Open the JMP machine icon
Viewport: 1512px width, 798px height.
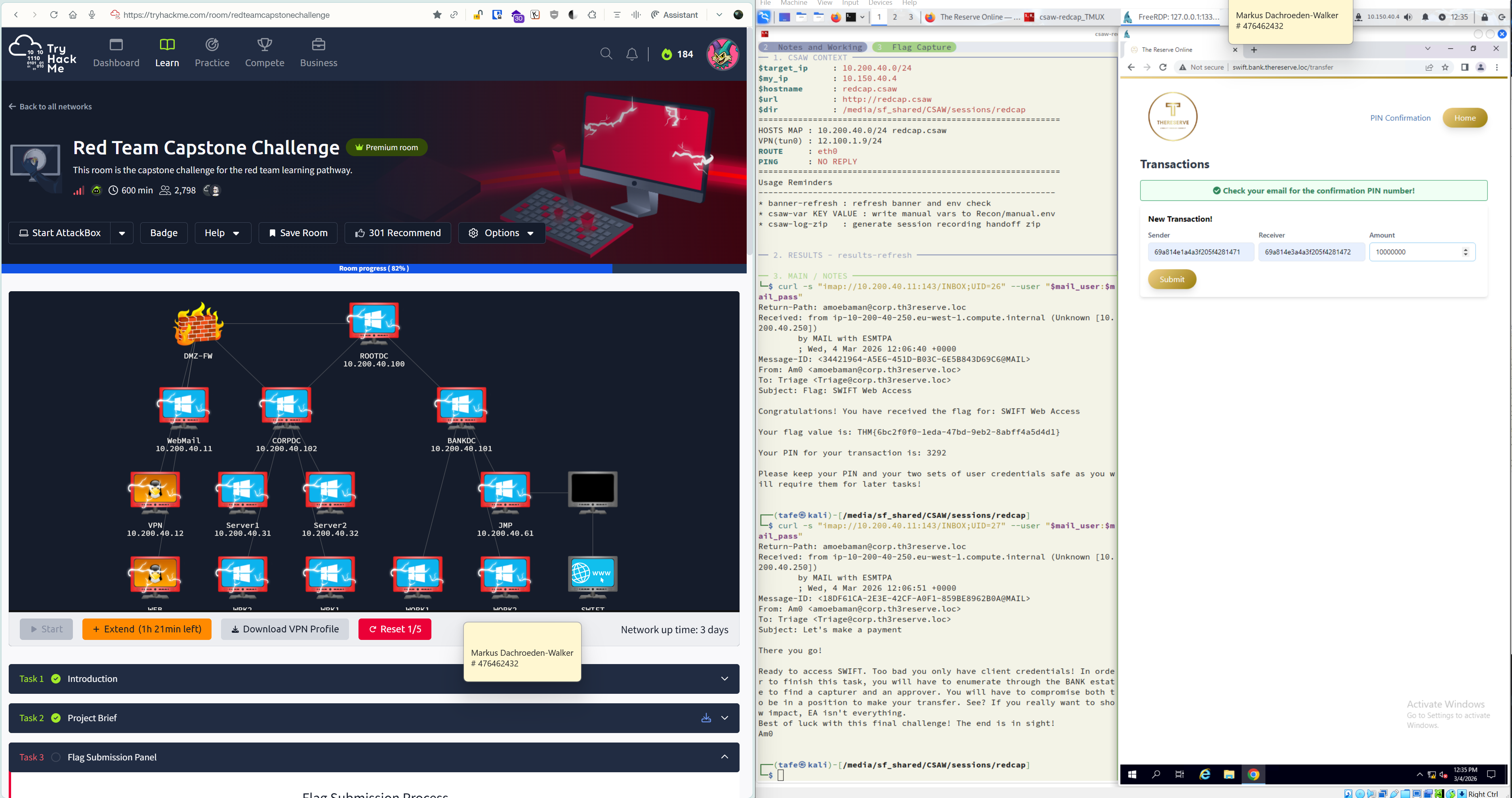505,491
